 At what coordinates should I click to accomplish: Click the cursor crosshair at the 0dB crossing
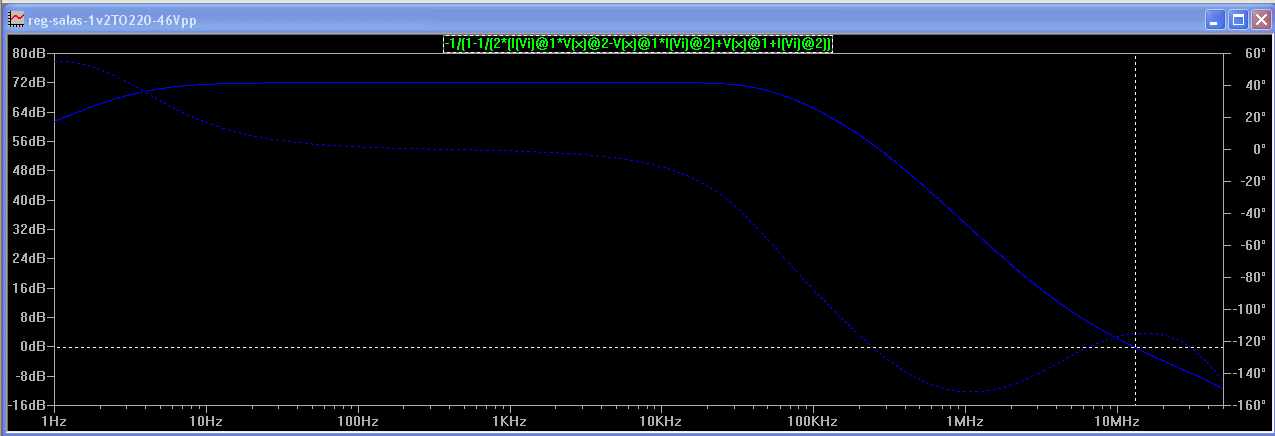pyautogui.click(x=1135, y=347)
